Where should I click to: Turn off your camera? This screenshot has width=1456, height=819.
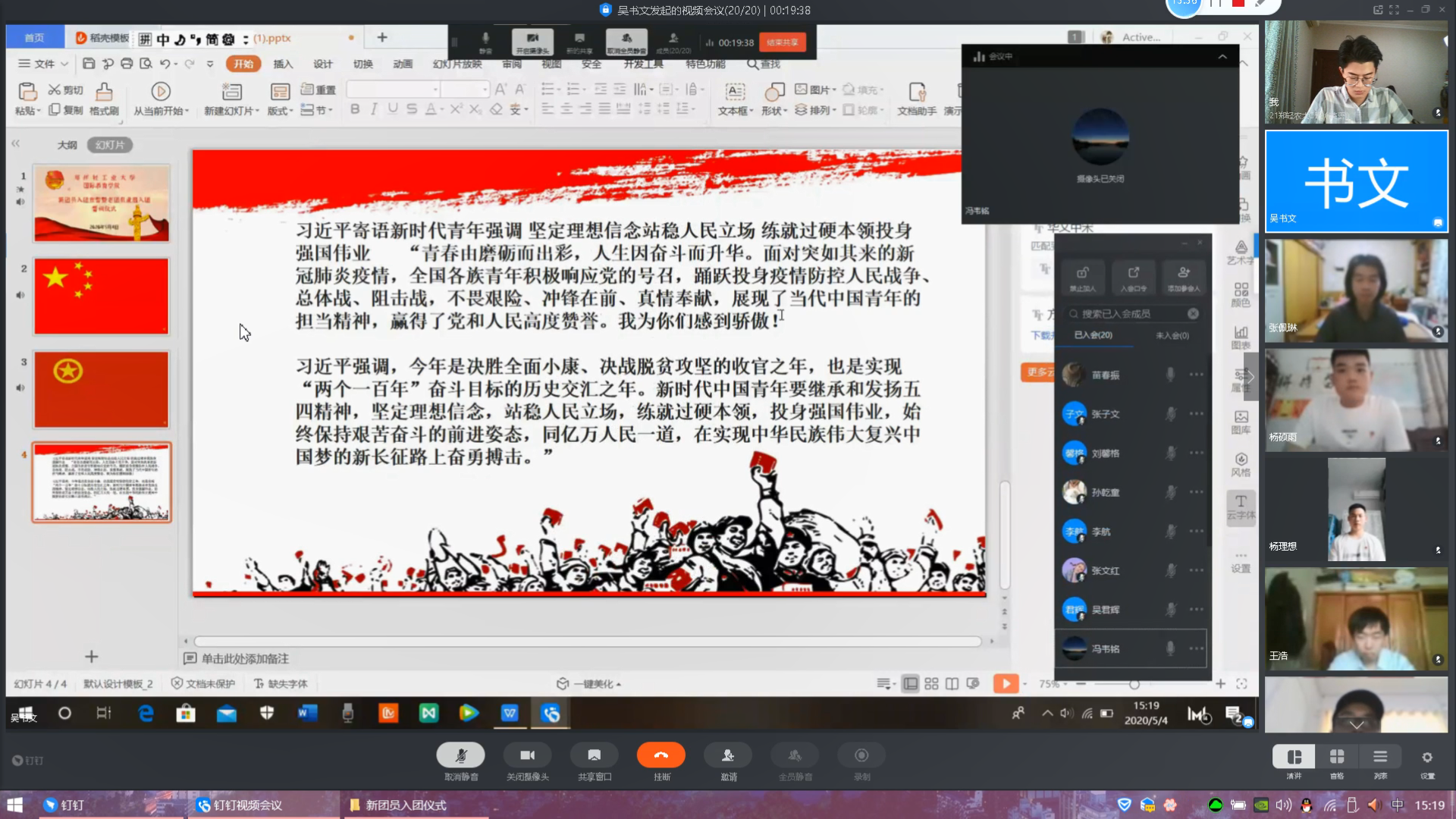pyautogui.click(x=527, y=755)
